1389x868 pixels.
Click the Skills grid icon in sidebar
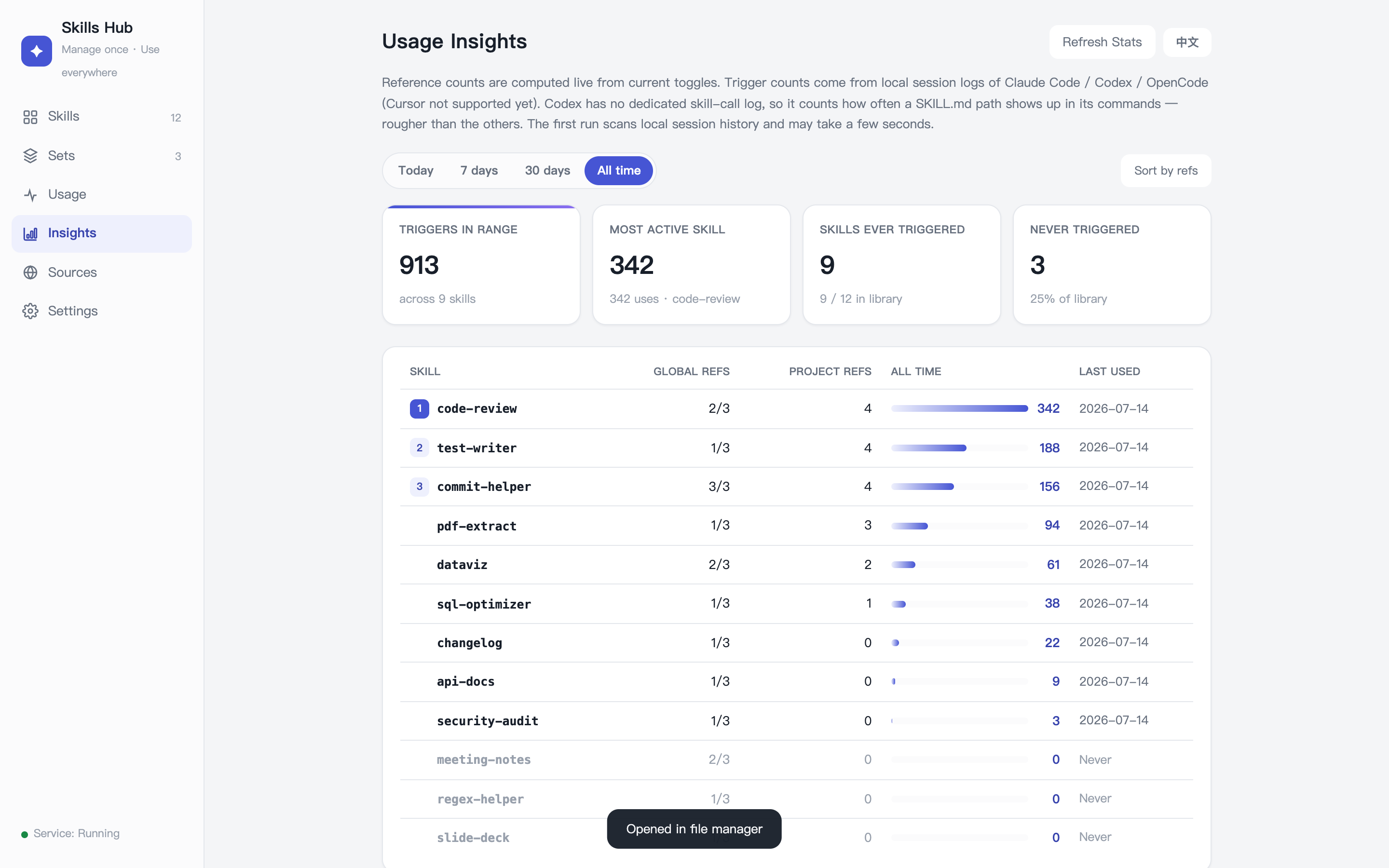30,117
